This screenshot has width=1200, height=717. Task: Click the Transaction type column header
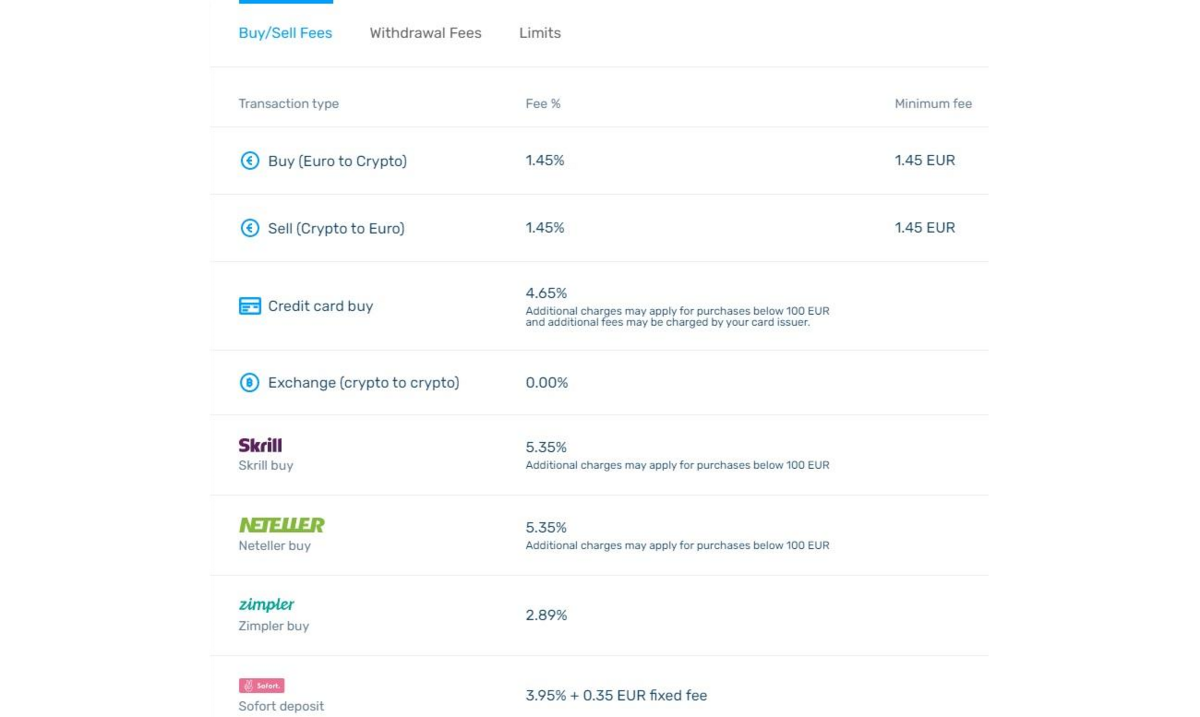point(288,104)
